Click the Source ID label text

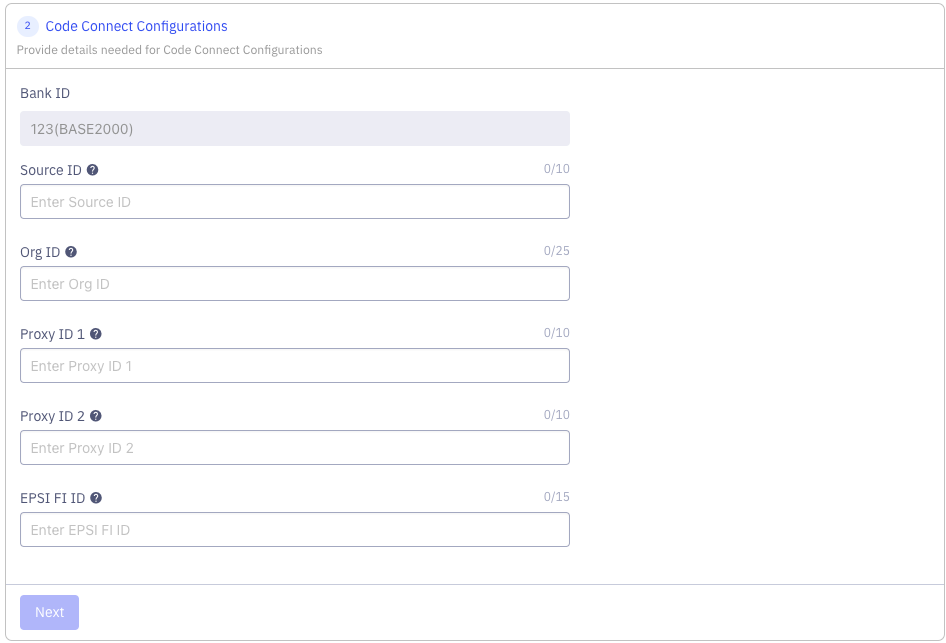tap(51, 171)
